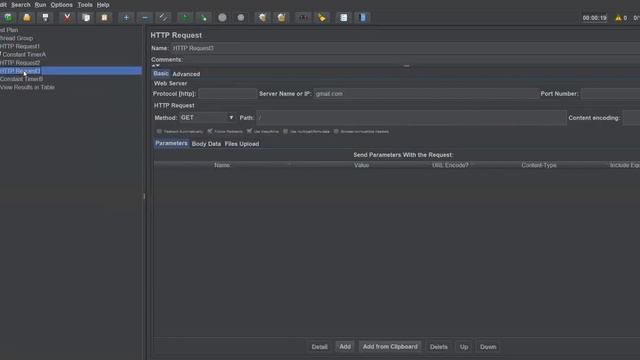Open the Search menu
The image size is (640, 360).
pos(21,5)
